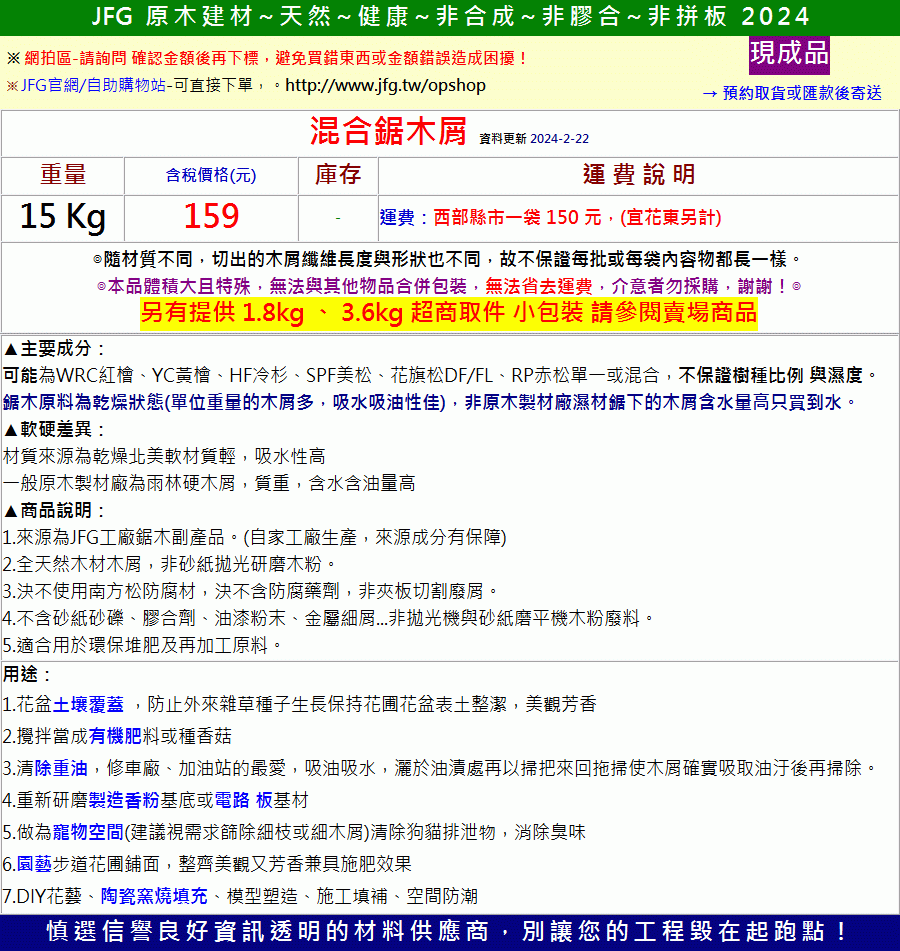Click the 運費說明 column header
The width and height of the screenshot is (900, 951).
(638, 175)
